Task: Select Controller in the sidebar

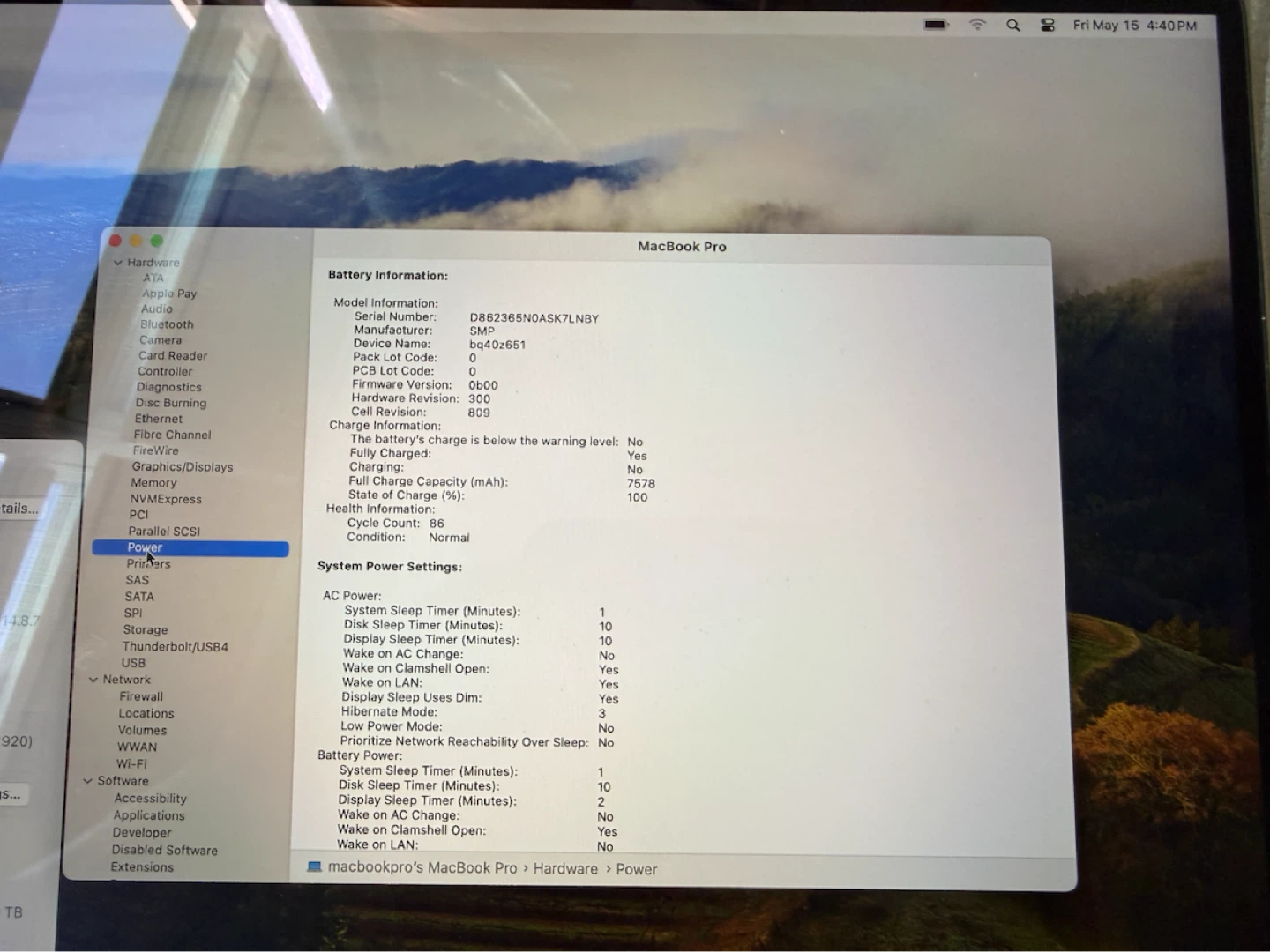Action: [165, 372]
